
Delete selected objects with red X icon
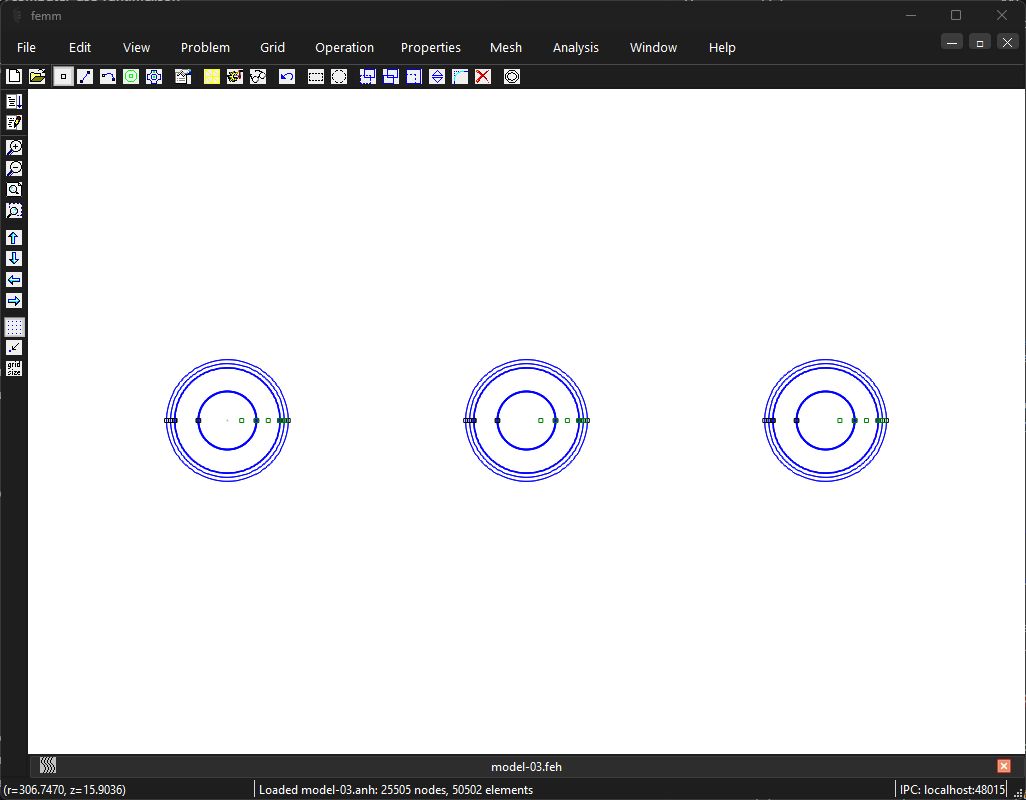click(483, 77)
